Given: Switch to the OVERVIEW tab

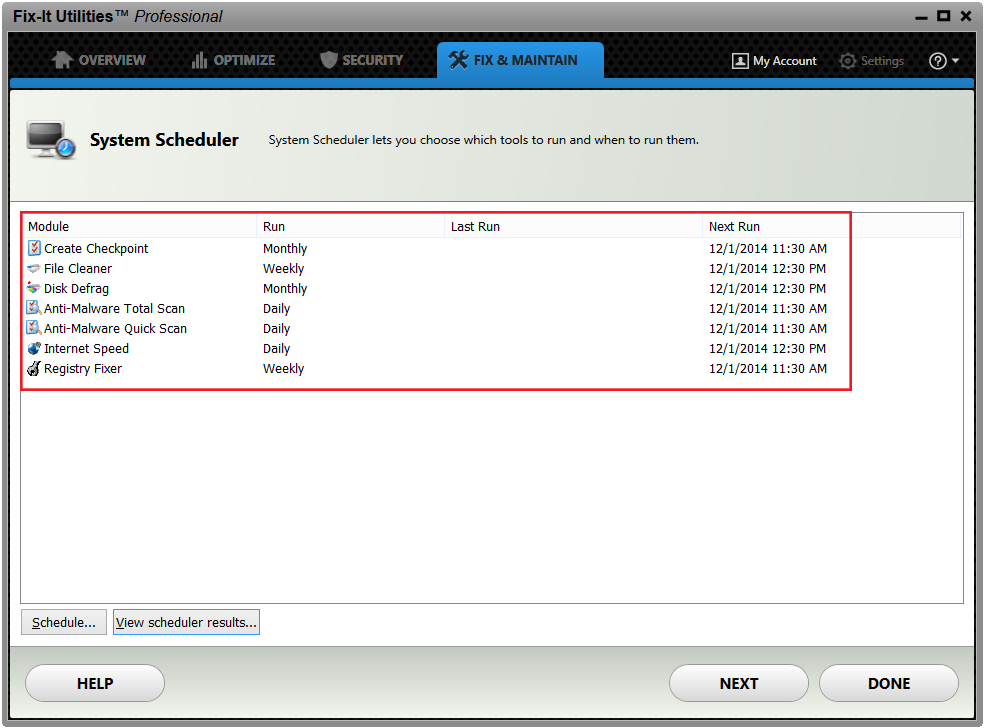Looking at the screenshot, I should click(x=98, y=60).
